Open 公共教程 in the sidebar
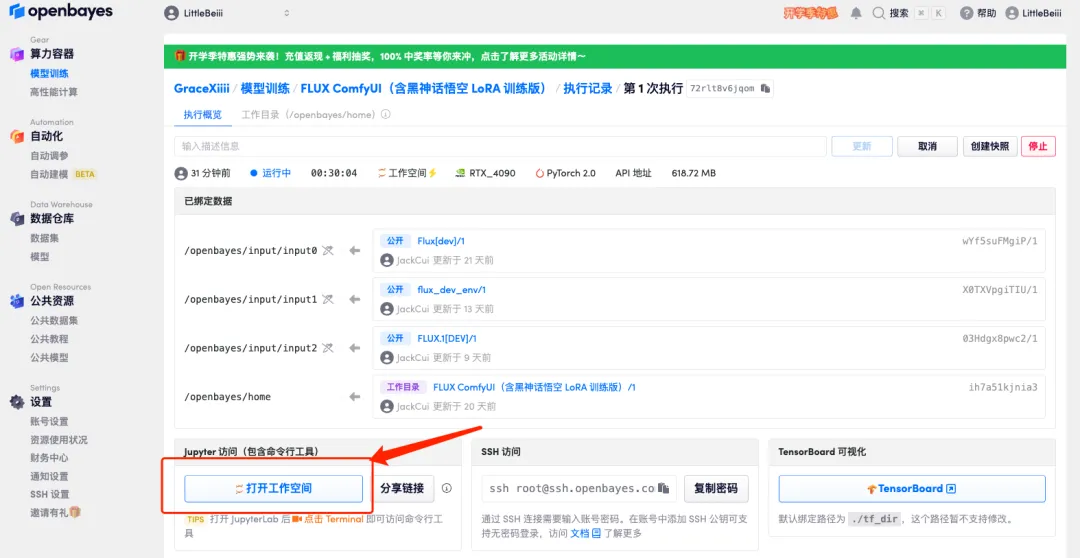 [x=49, y=339]
